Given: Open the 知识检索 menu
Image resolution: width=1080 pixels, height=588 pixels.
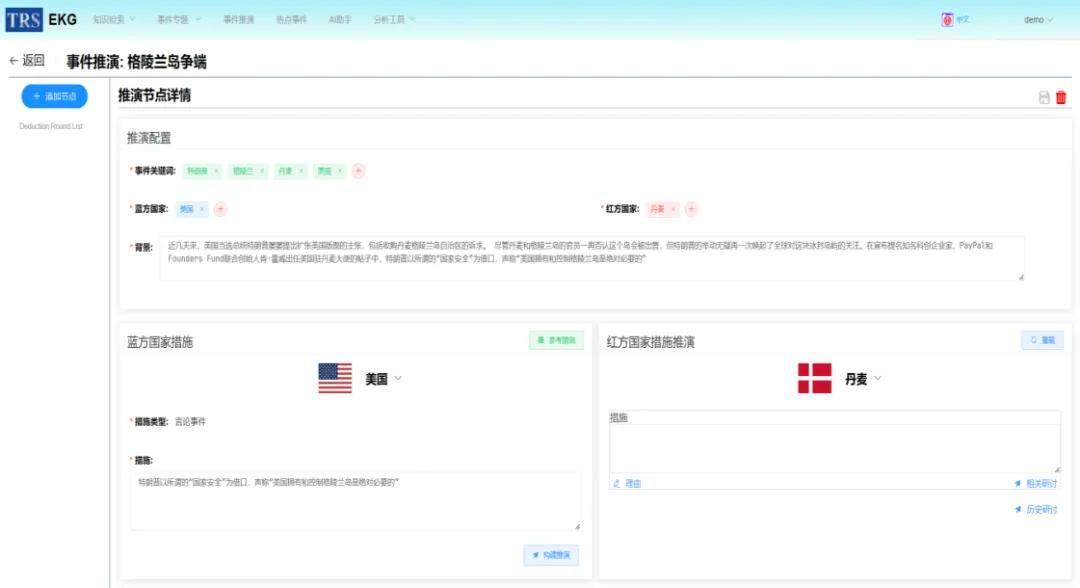Looking at the screenshot, I should click(114, 20).
